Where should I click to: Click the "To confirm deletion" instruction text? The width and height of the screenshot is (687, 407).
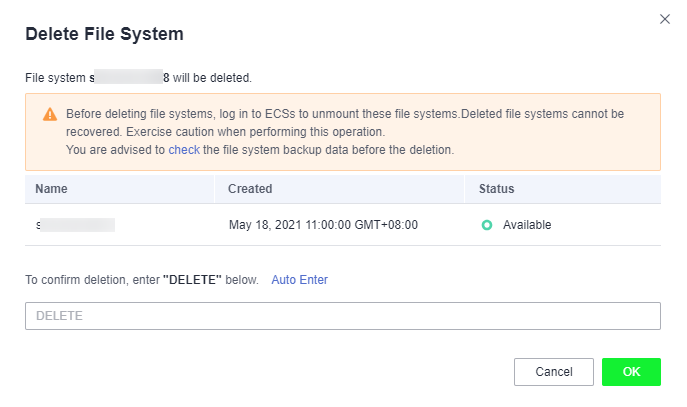(142, 280)
